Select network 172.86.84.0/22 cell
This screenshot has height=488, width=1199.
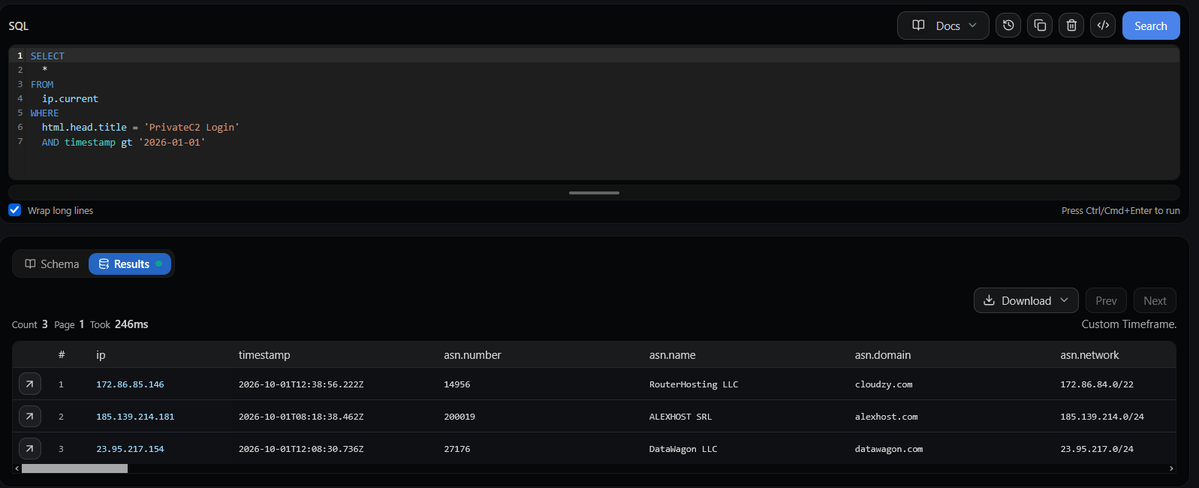(1097, 385)
